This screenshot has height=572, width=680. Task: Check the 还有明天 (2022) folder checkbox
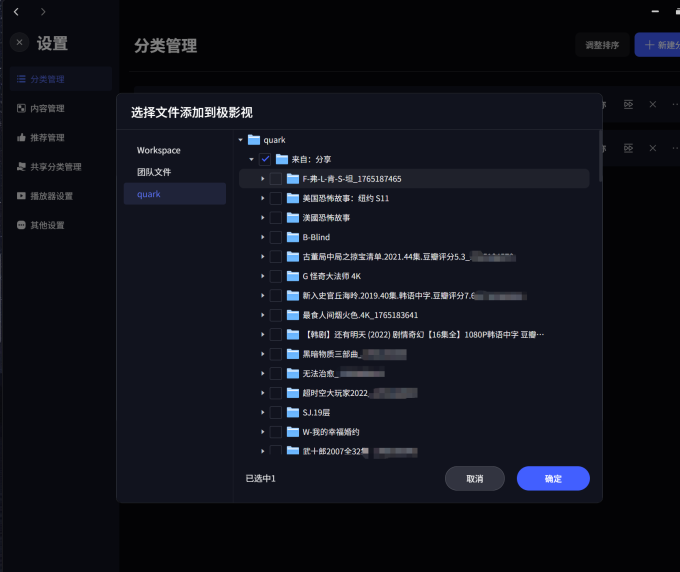tap(276, 335)
